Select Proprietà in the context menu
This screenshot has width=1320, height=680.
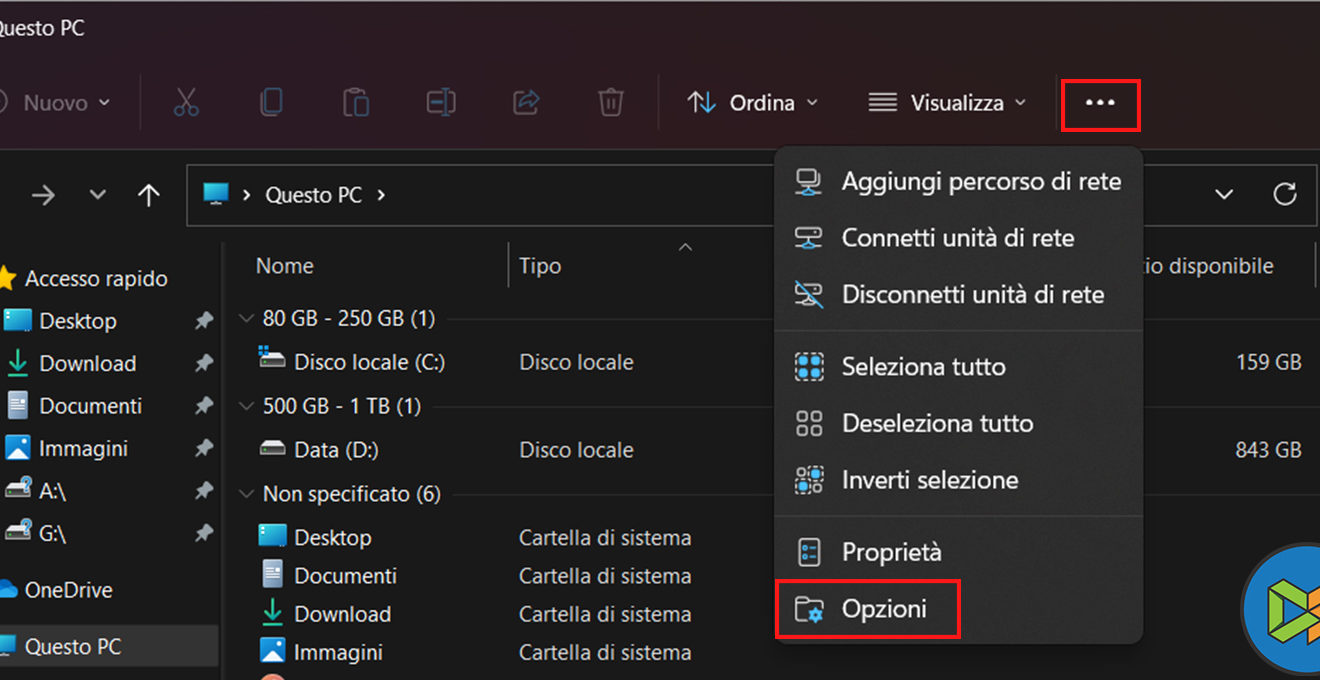(x=891, y=552)
